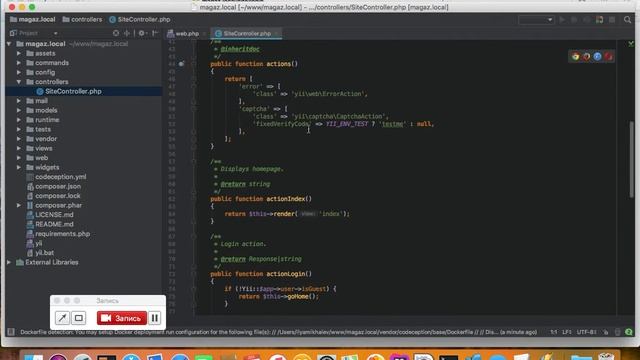Click the Docker detection message in status bar
Viewport: 640px width, 360px height.
(278, 332)
